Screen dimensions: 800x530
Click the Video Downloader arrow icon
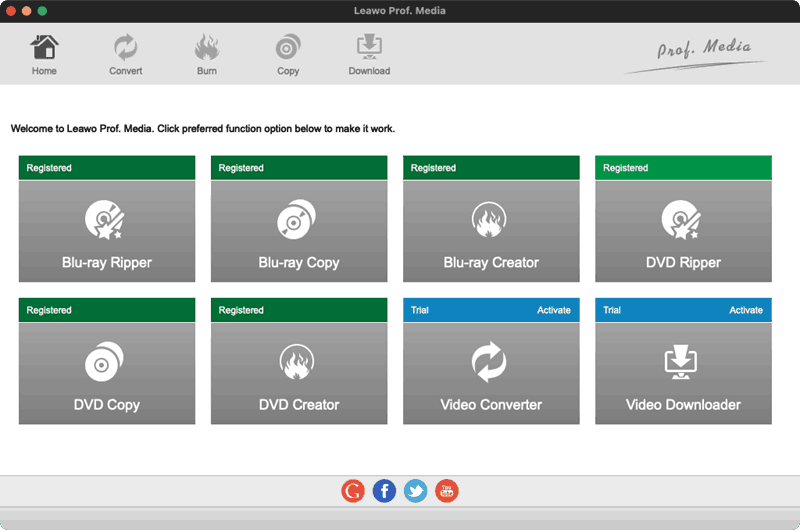681,362
